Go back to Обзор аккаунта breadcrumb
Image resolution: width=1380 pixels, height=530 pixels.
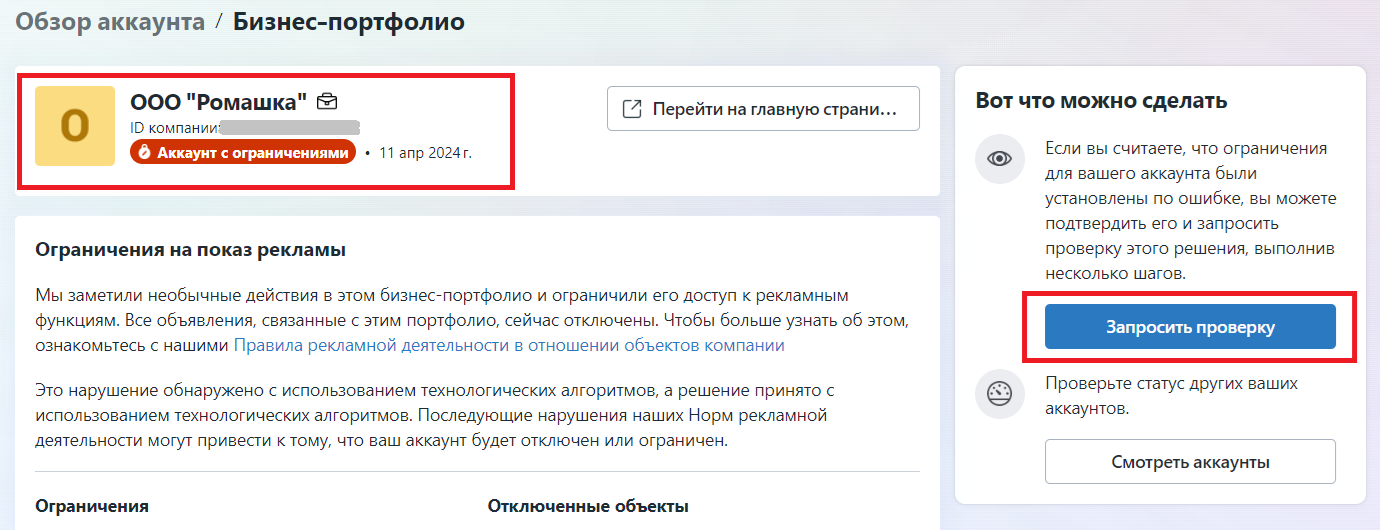coord(110,21)
